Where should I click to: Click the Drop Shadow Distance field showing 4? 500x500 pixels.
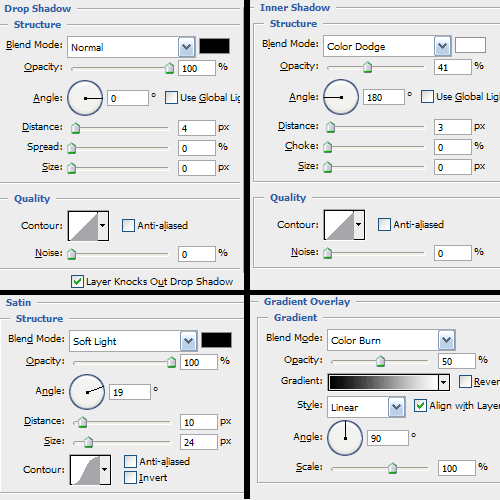[197, 128]
